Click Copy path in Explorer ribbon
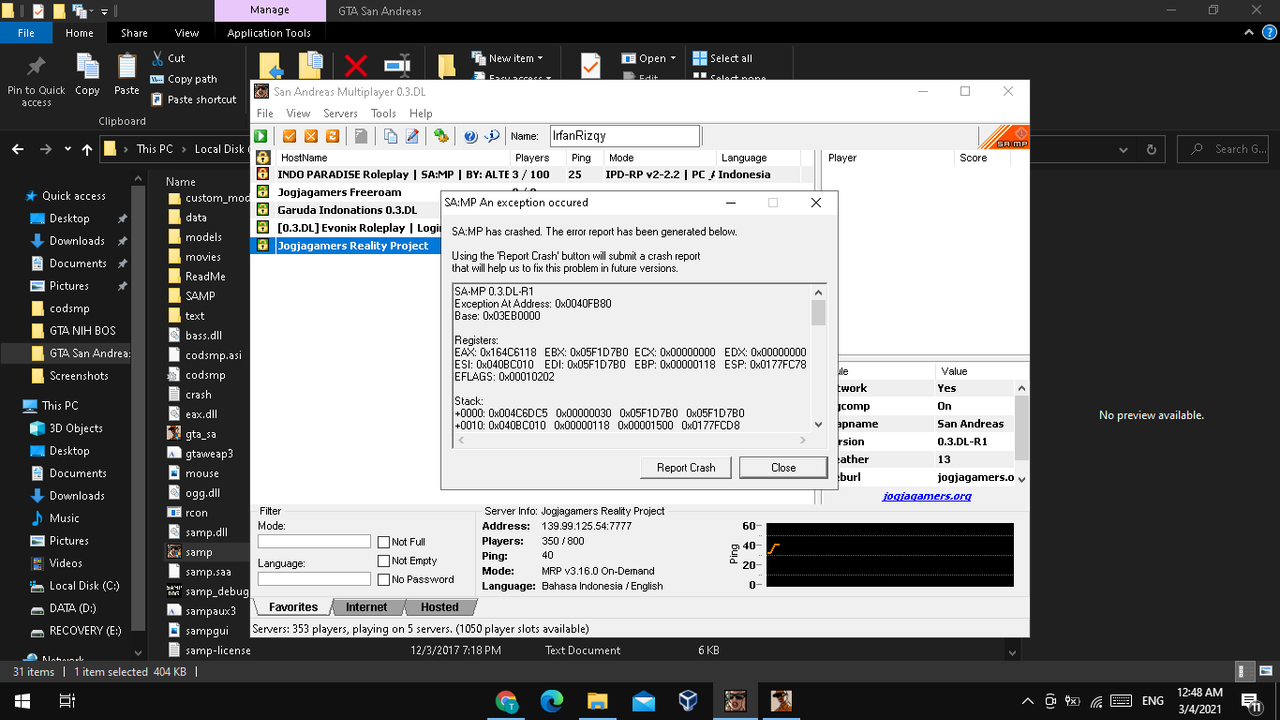1280x720 pixels. coord(184,79)
